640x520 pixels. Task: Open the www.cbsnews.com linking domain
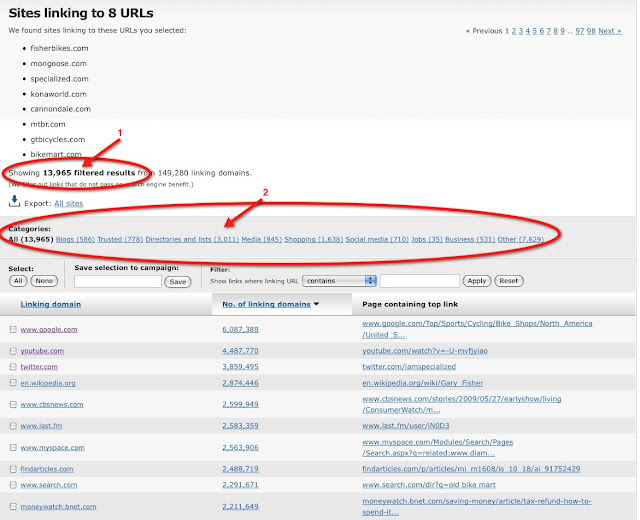tap(52, 404)
